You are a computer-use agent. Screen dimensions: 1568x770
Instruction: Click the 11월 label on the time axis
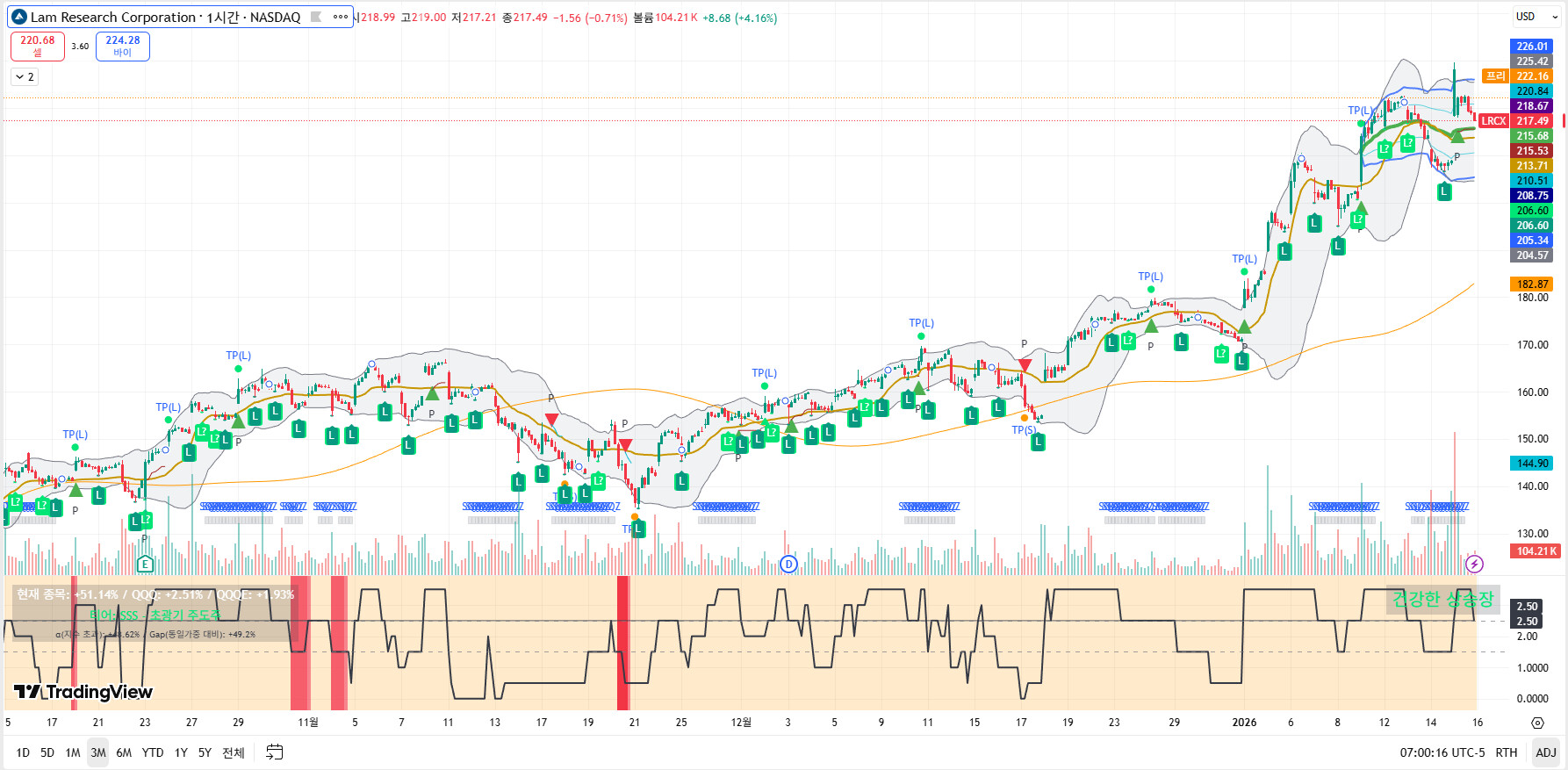click(308, 723)
